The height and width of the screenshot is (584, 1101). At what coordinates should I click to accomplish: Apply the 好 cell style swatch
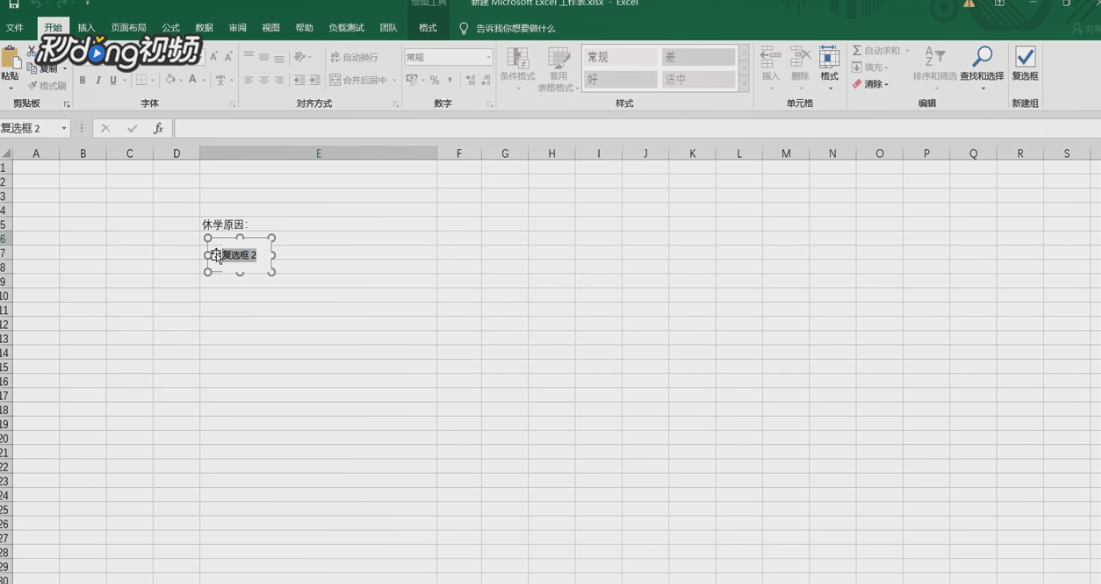620,79
